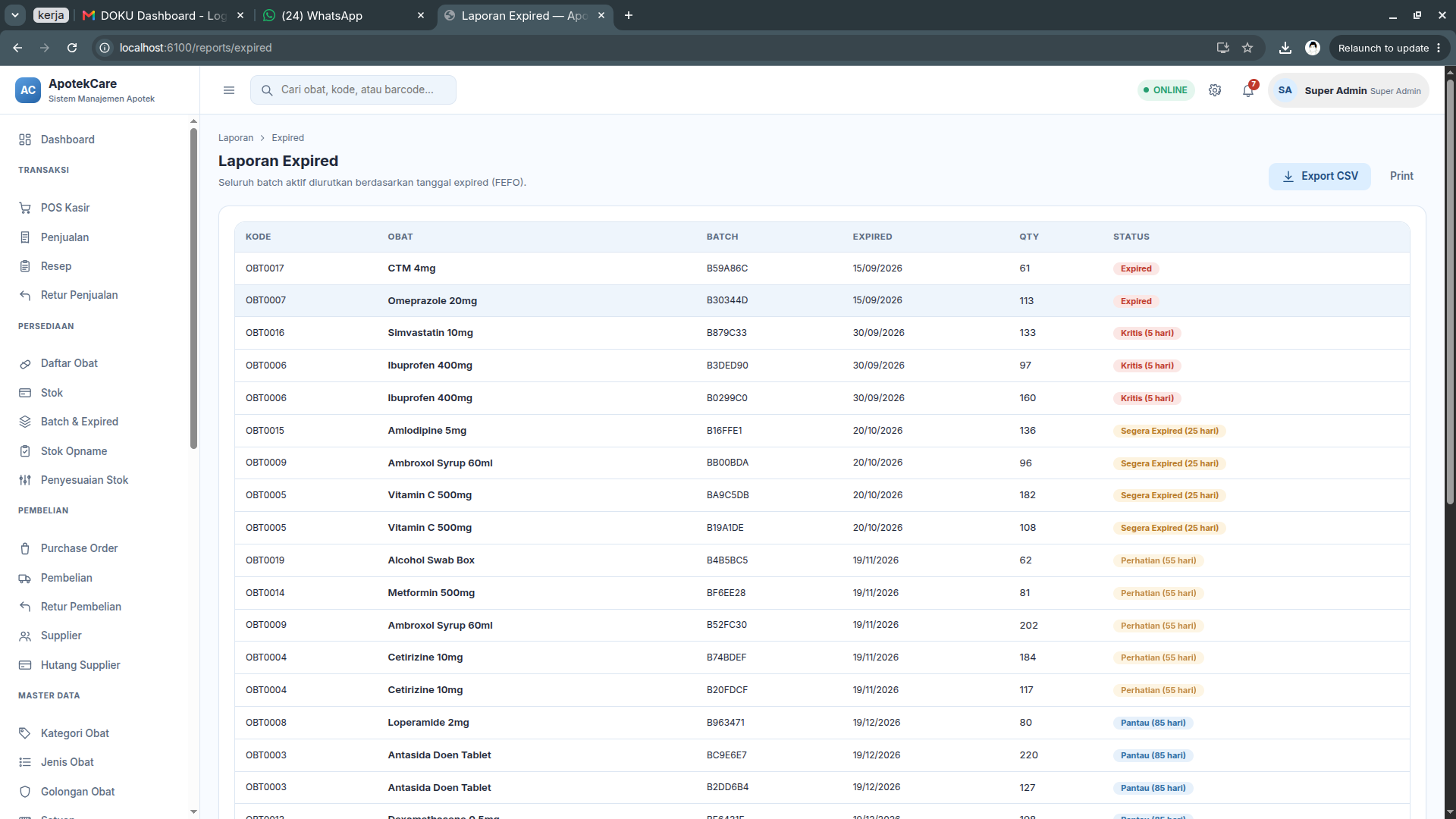Open Penjualan in the sidebar
Viewport: 1456px width, 819px height.
(64, 237)
